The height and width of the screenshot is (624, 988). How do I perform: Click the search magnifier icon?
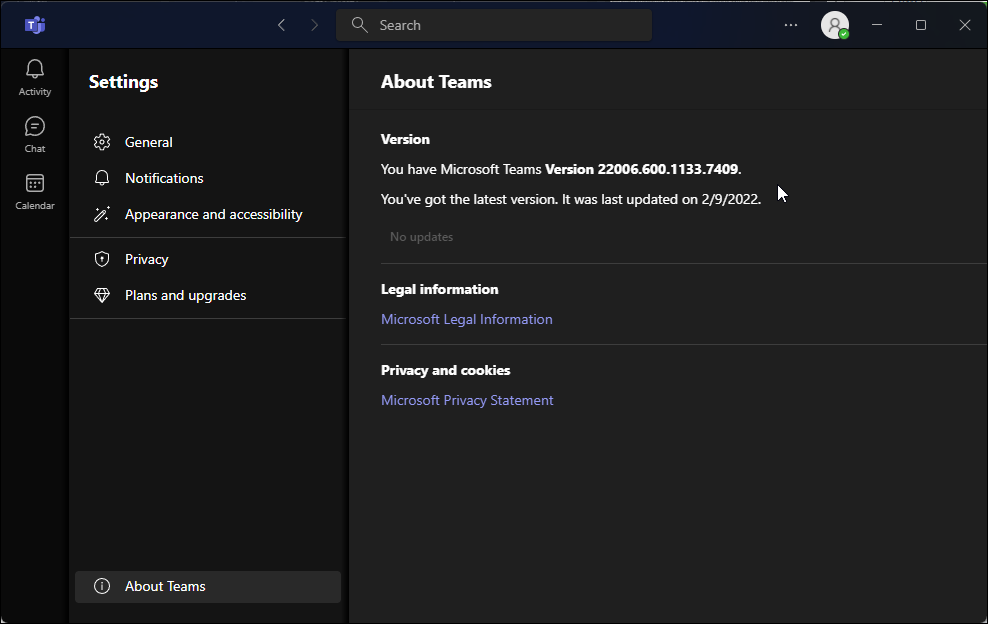click(359, 24)
